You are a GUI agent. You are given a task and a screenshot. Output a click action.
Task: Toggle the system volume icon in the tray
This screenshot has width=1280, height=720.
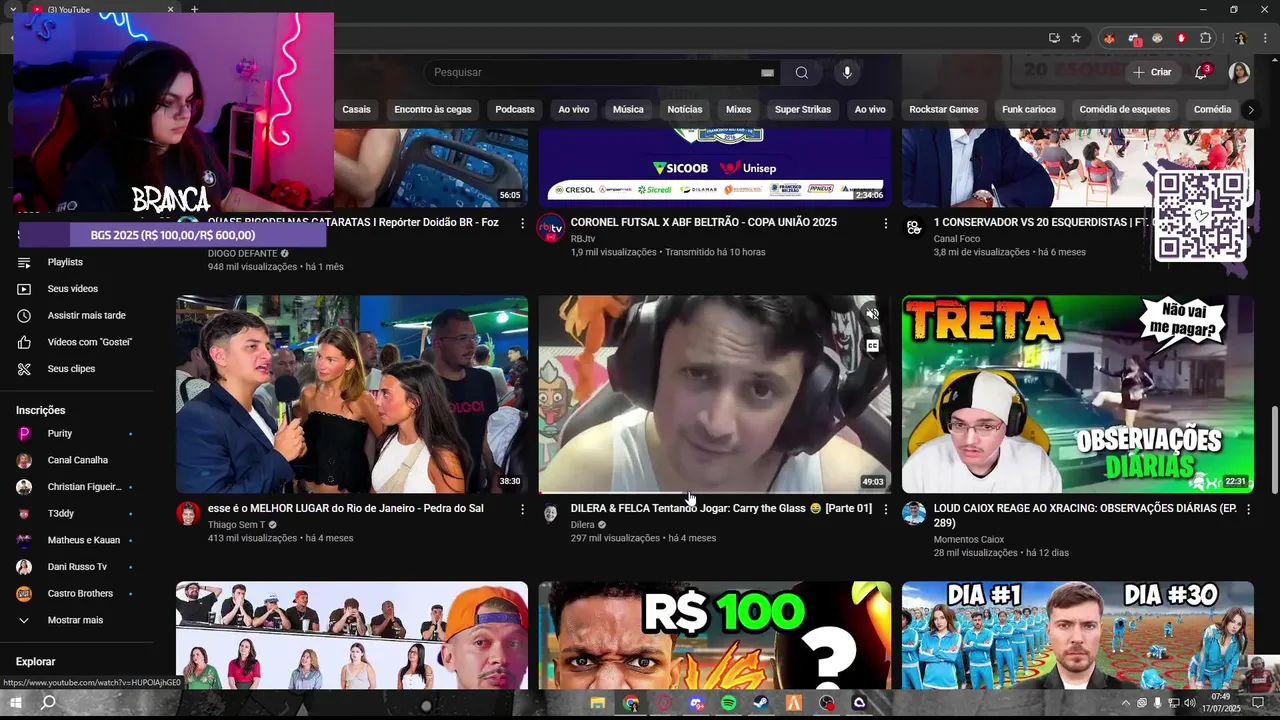pos(1189,703)
